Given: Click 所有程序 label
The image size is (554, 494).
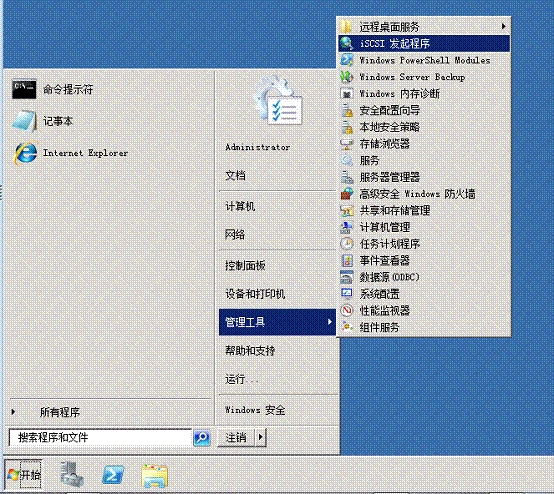Looking at the screenshot, I should pyautogui.click(x=59, y=412).
